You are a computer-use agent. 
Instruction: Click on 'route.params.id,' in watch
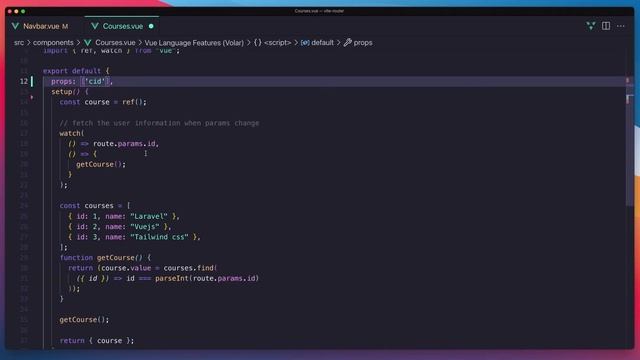[x=126, y=144]
